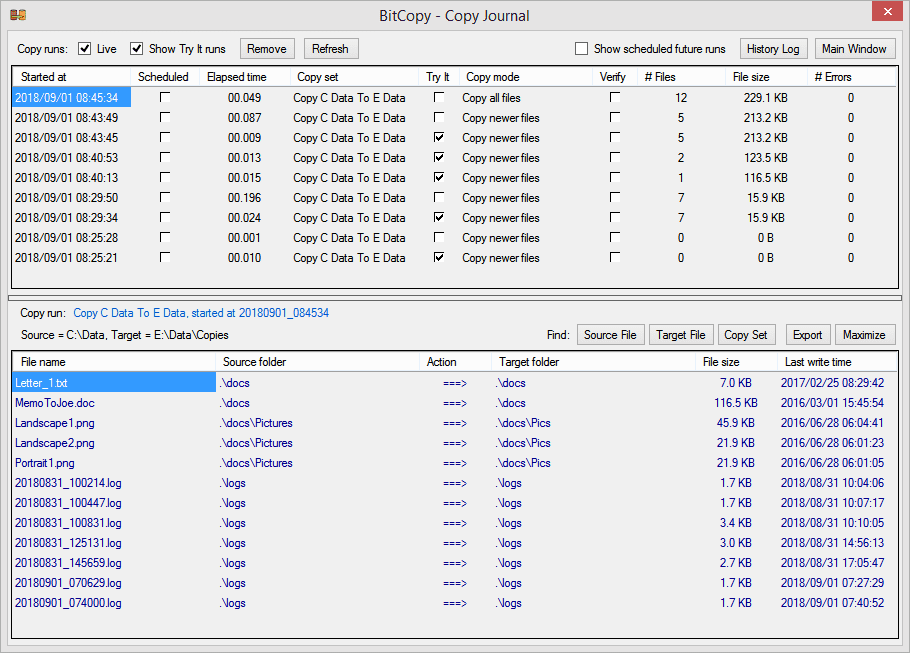This screenshot has width=910, height=653.
Task: Uncheck the Live copy runs checkbox
Action: point(85,49)
